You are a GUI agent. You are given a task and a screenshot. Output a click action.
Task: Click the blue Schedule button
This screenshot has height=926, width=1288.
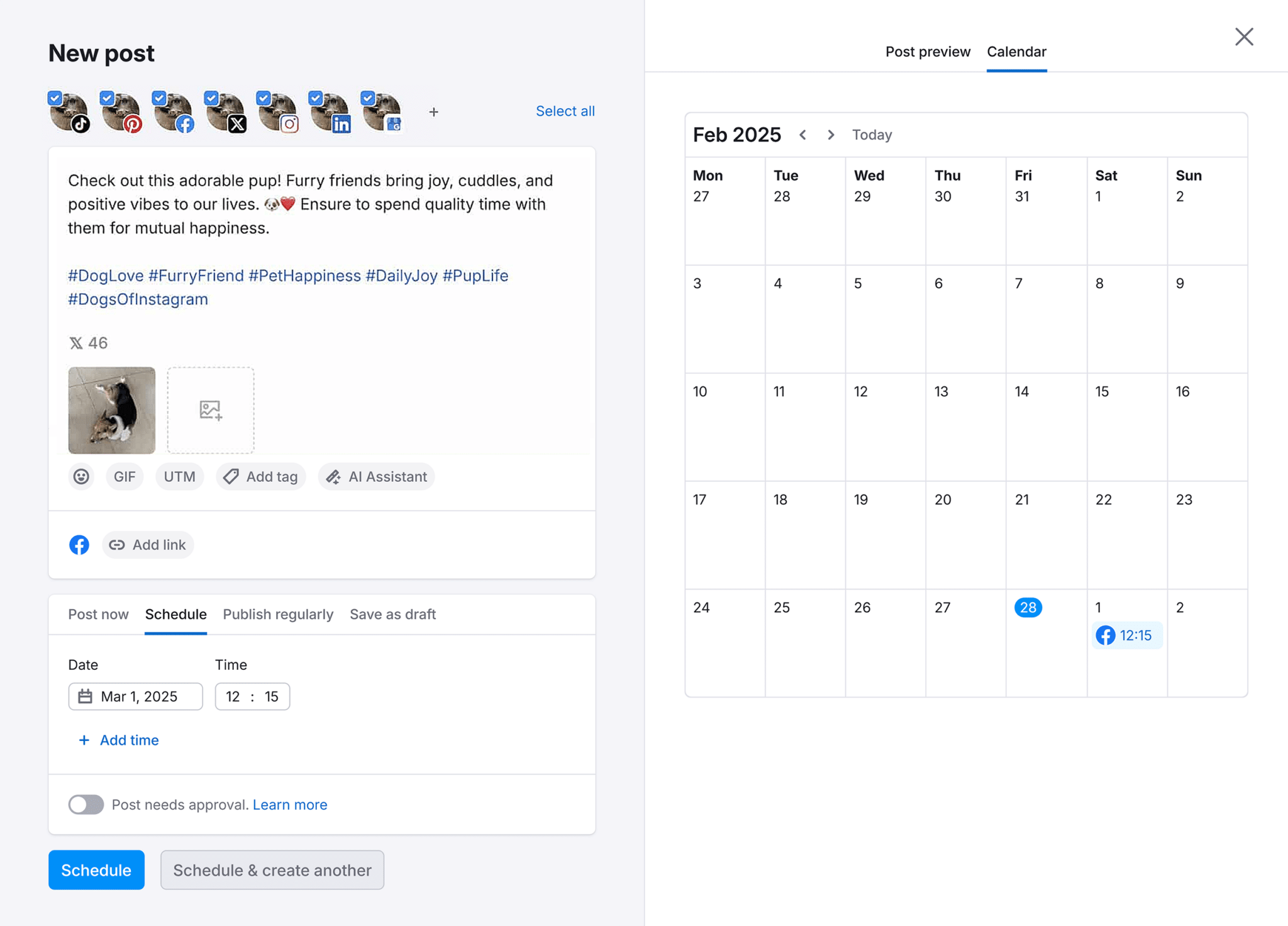(96, 870)
